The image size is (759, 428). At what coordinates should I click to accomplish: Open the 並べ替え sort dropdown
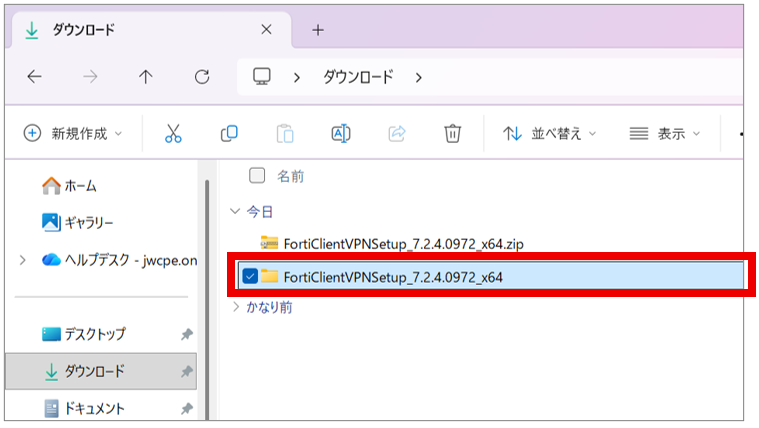549,133
